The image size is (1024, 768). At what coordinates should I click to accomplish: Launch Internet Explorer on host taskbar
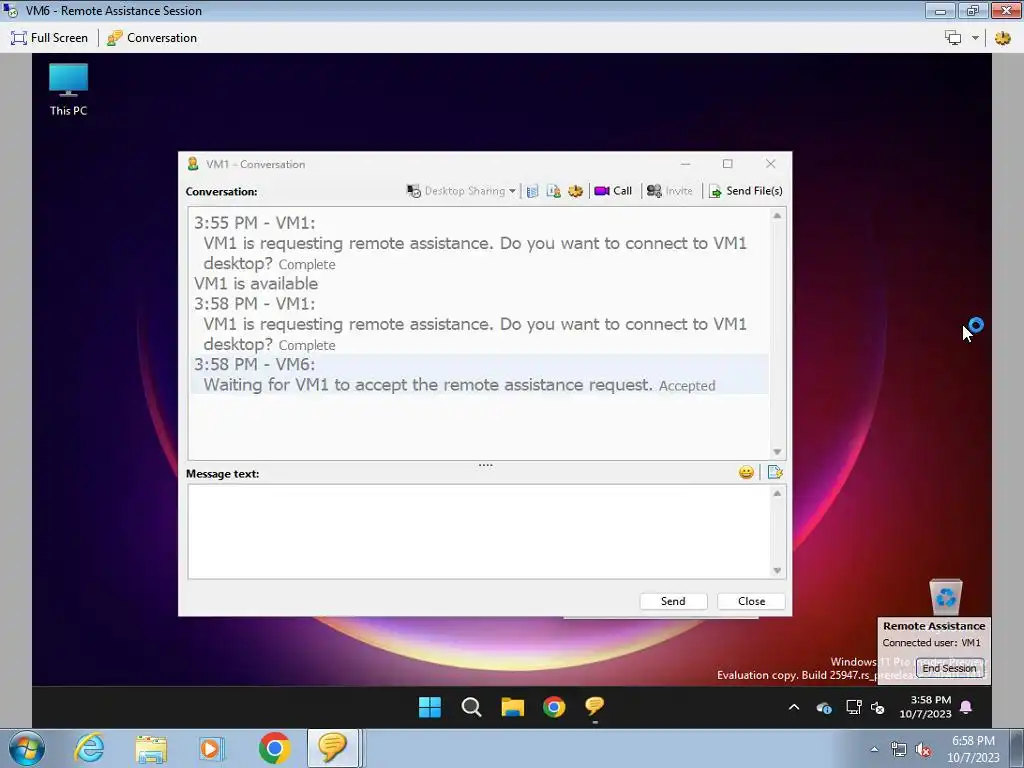tap(89, 748)
